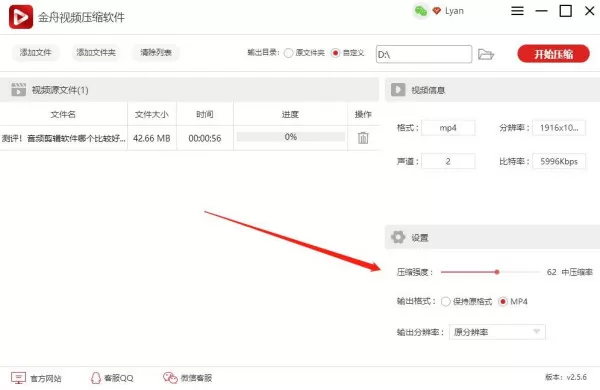Click the 进度 column header
Screen dimensions: 600x390
290,114
